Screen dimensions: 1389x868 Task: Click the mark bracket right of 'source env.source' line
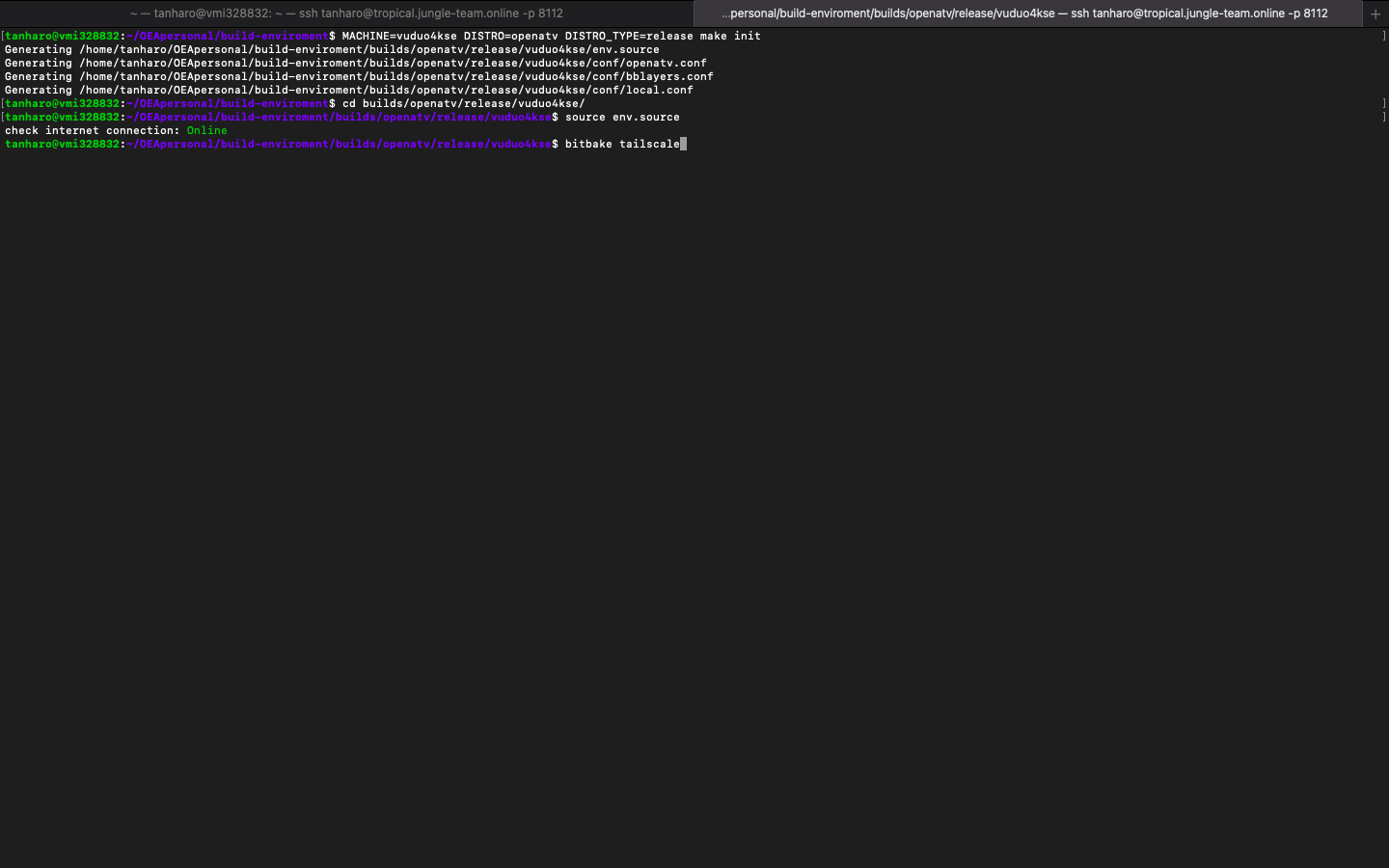point(1383,117)
